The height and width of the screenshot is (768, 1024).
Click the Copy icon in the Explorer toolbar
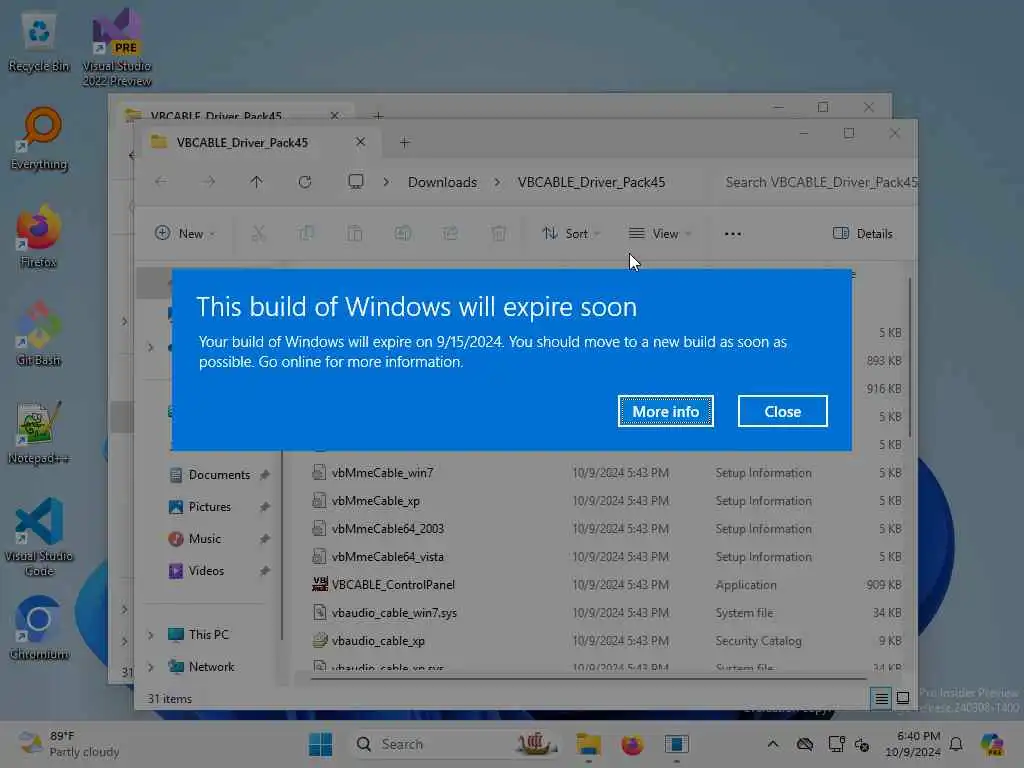tap(306, 233)
